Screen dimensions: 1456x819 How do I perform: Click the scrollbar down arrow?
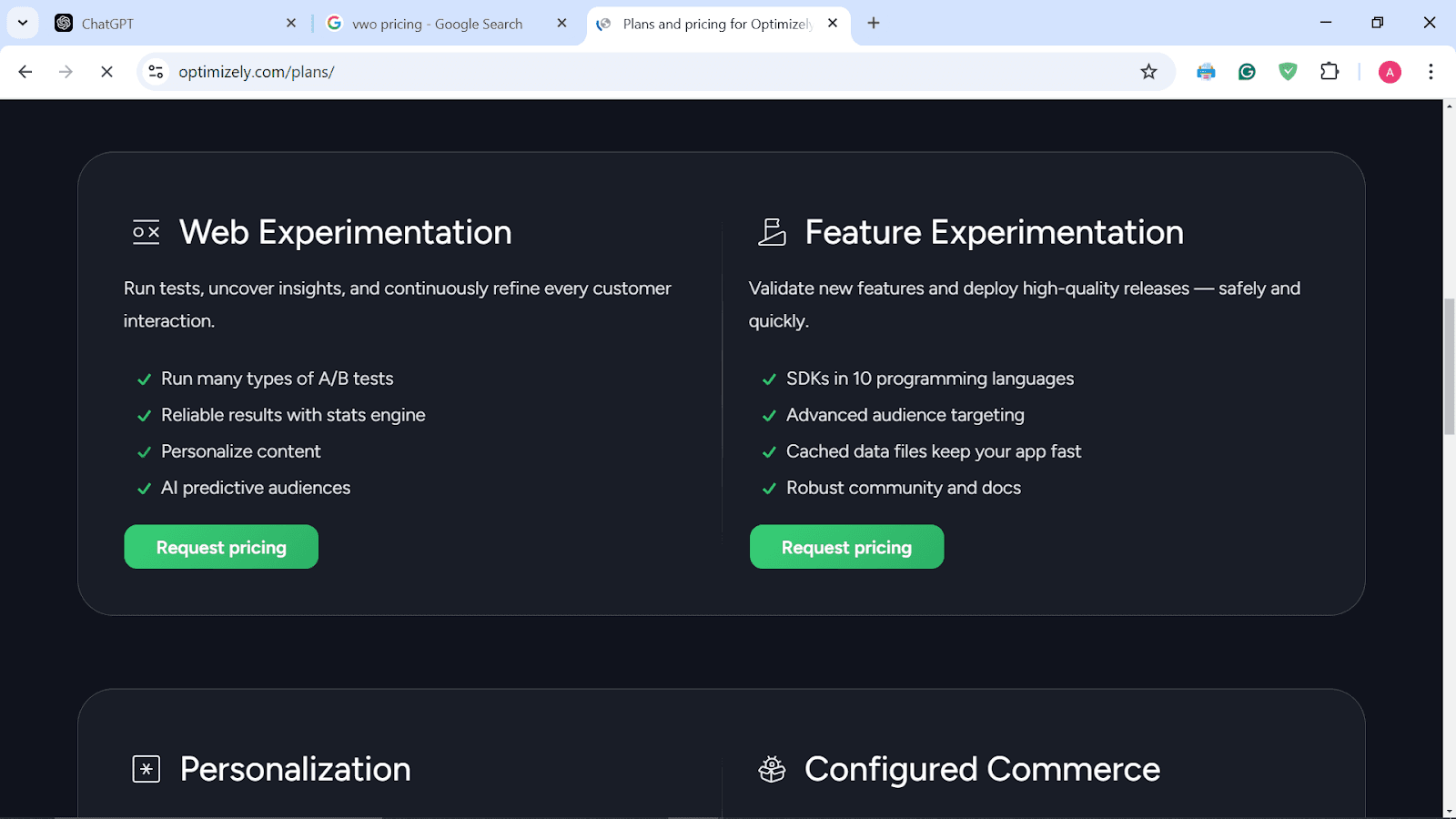click(1449, 811)
